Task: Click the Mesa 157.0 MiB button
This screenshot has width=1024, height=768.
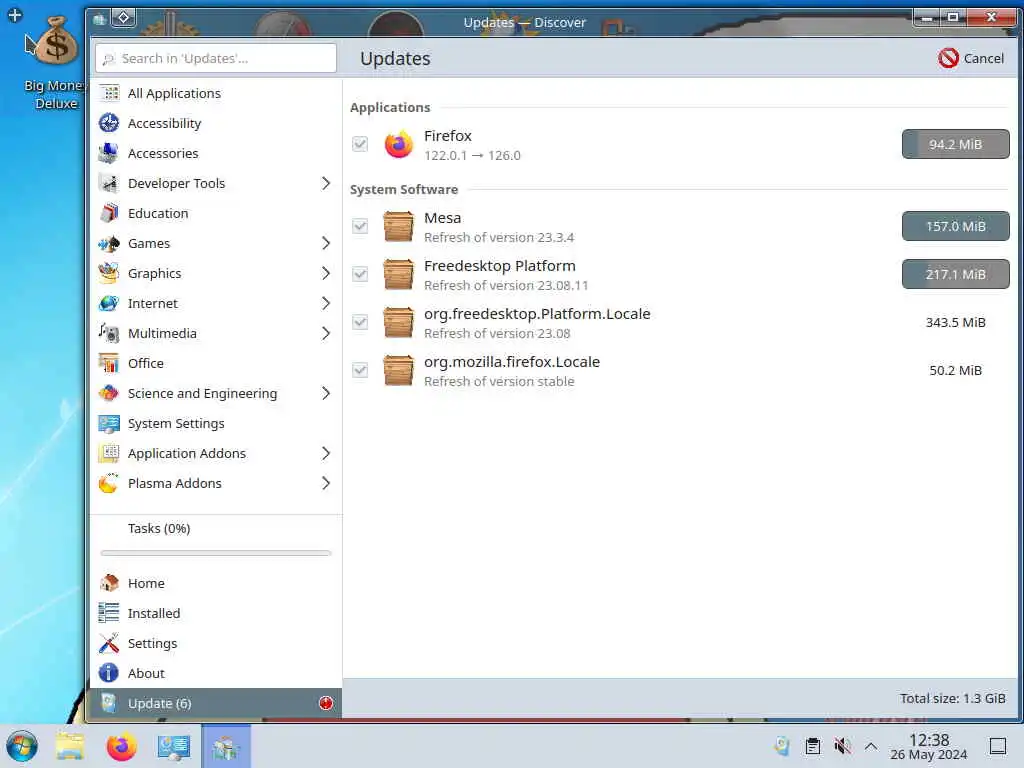Action: (x=955, y=227)
